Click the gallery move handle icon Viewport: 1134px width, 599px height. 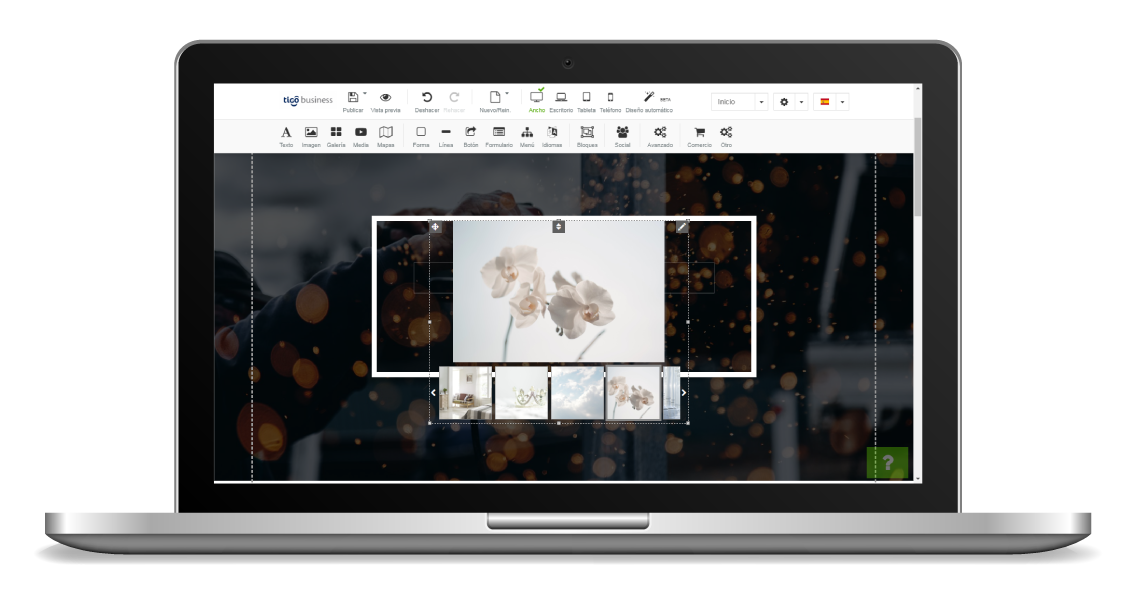435,227
